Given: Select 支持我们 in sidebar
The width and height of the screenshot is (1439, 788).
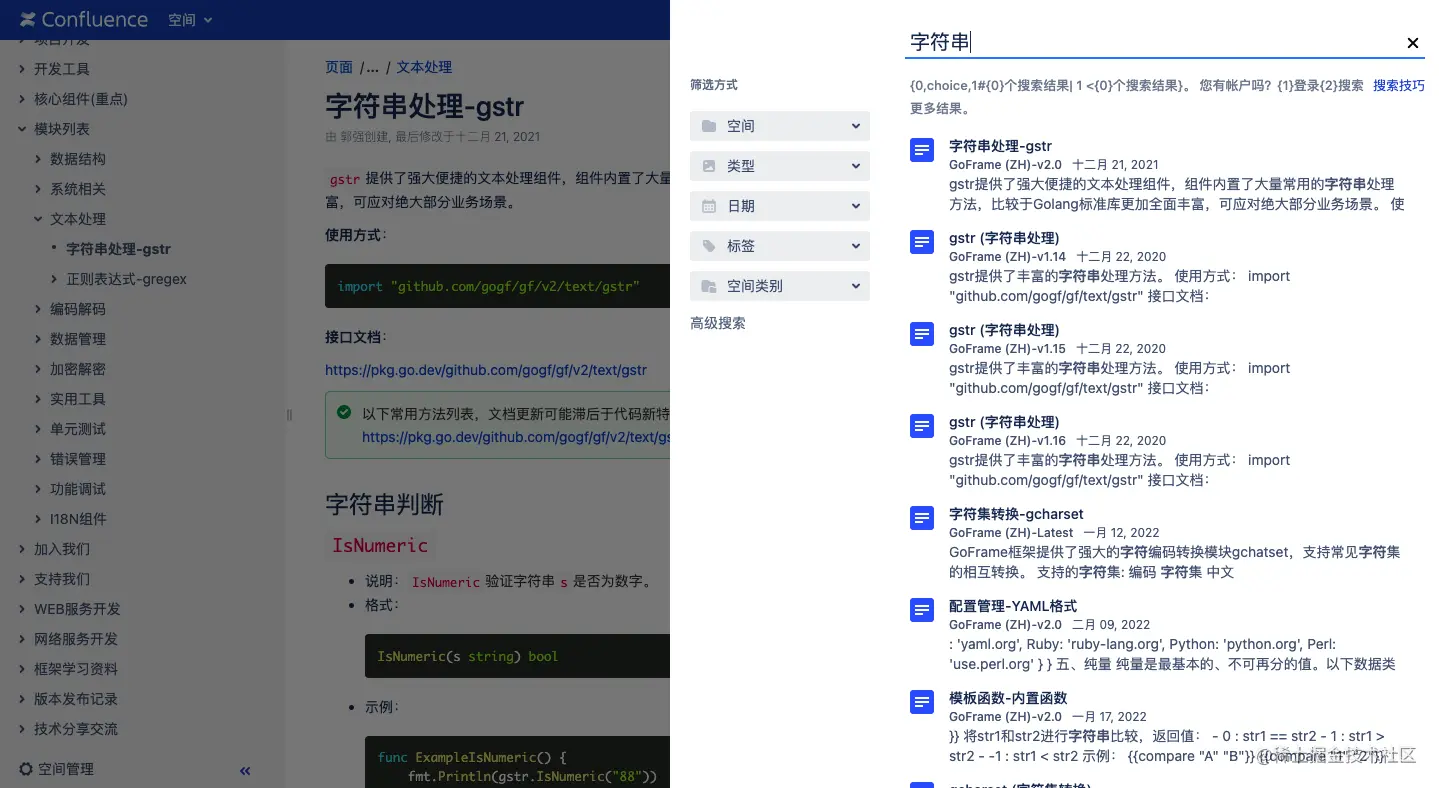Looking at the screenshot, I should [x=62, y=579].
